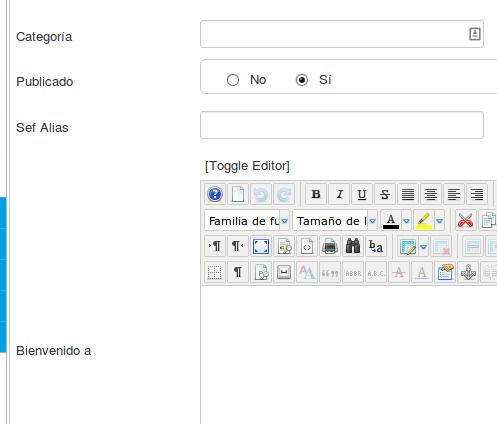Screen dimensions: 497x424
Task: Center align text
Action: tap(431, 194)
